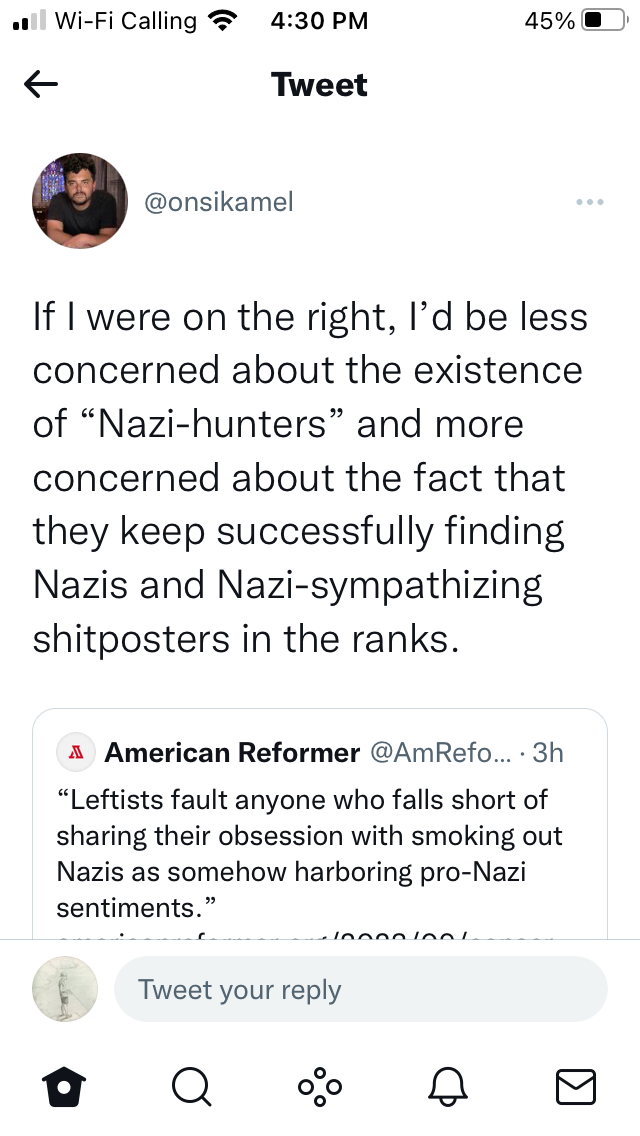This screenshot has width=640, height=1136.
Task: Tap the battery indicator icon
Action: [605, 20]
